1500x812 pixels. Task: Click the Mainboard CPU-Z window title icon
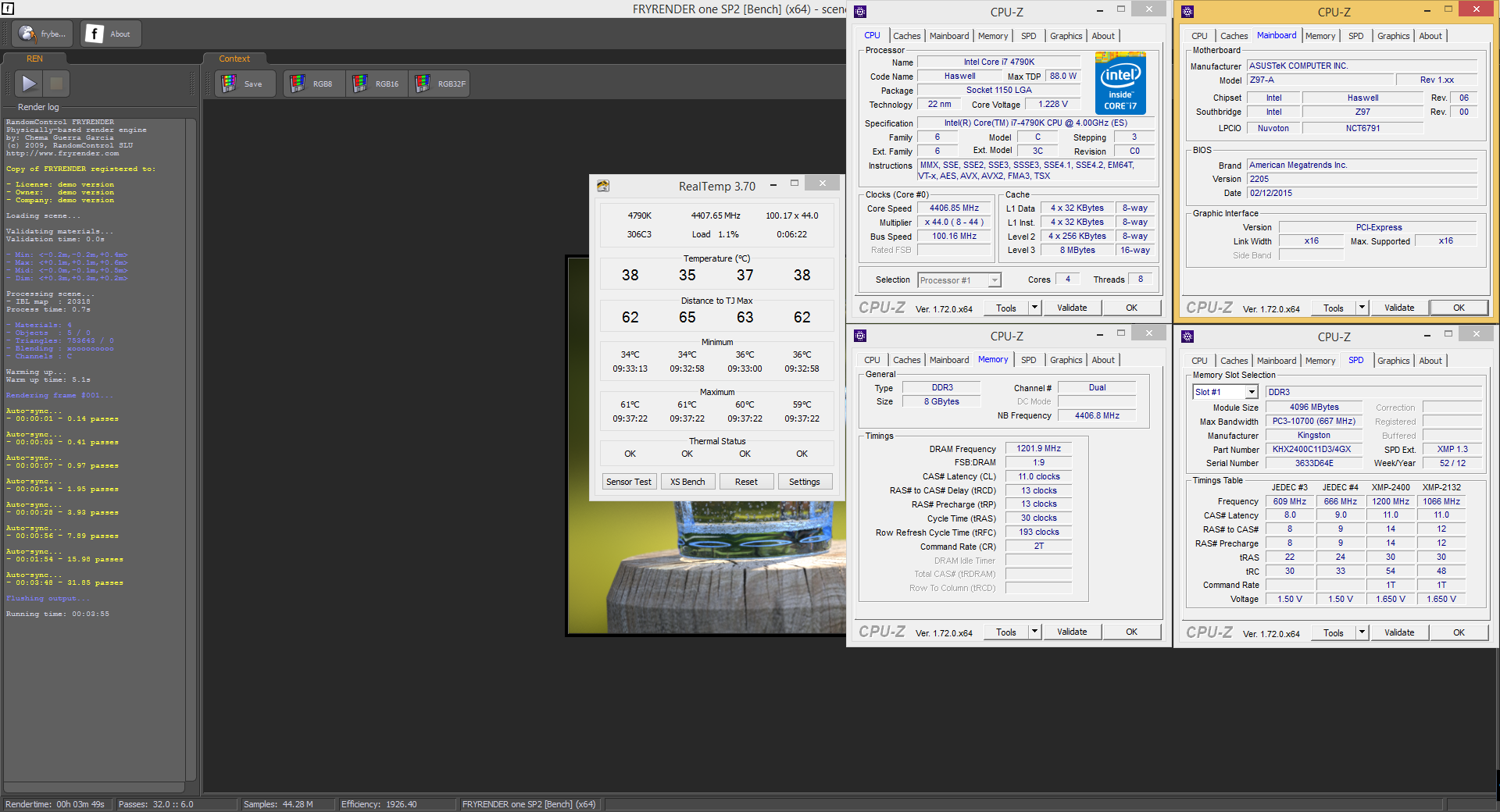pyautogui.click(x=1187, y=12)
